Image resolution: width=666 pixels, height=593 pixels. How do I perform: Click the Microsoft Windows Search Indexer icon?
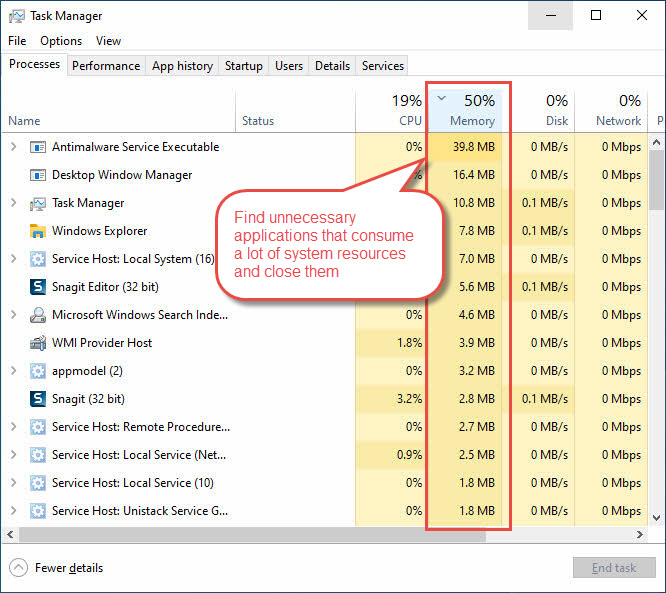pos(38,315)
